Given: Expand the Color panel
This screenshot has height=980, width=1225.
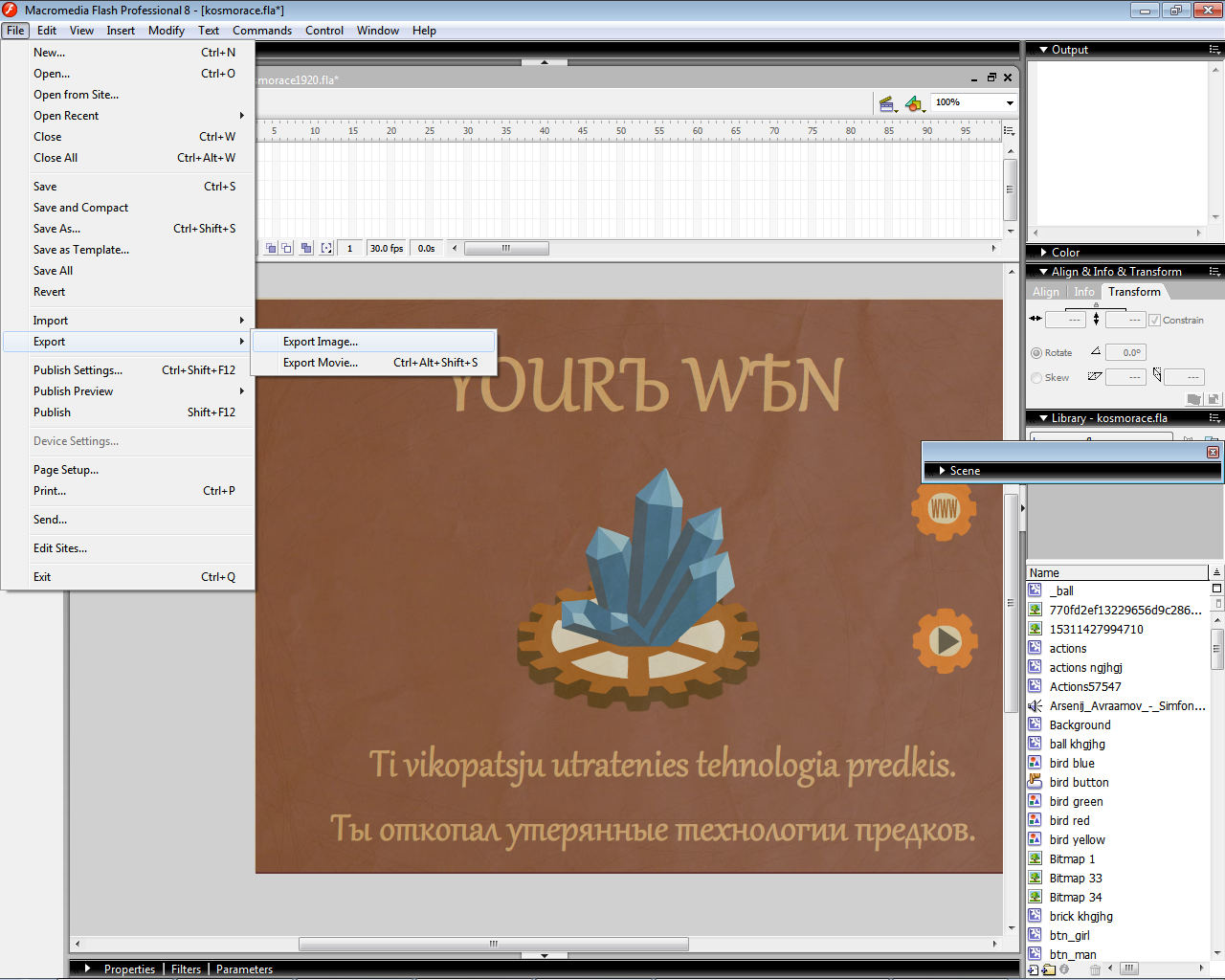Looking at the screenshot, I should pyautogui.click(x=1044, y=253).
